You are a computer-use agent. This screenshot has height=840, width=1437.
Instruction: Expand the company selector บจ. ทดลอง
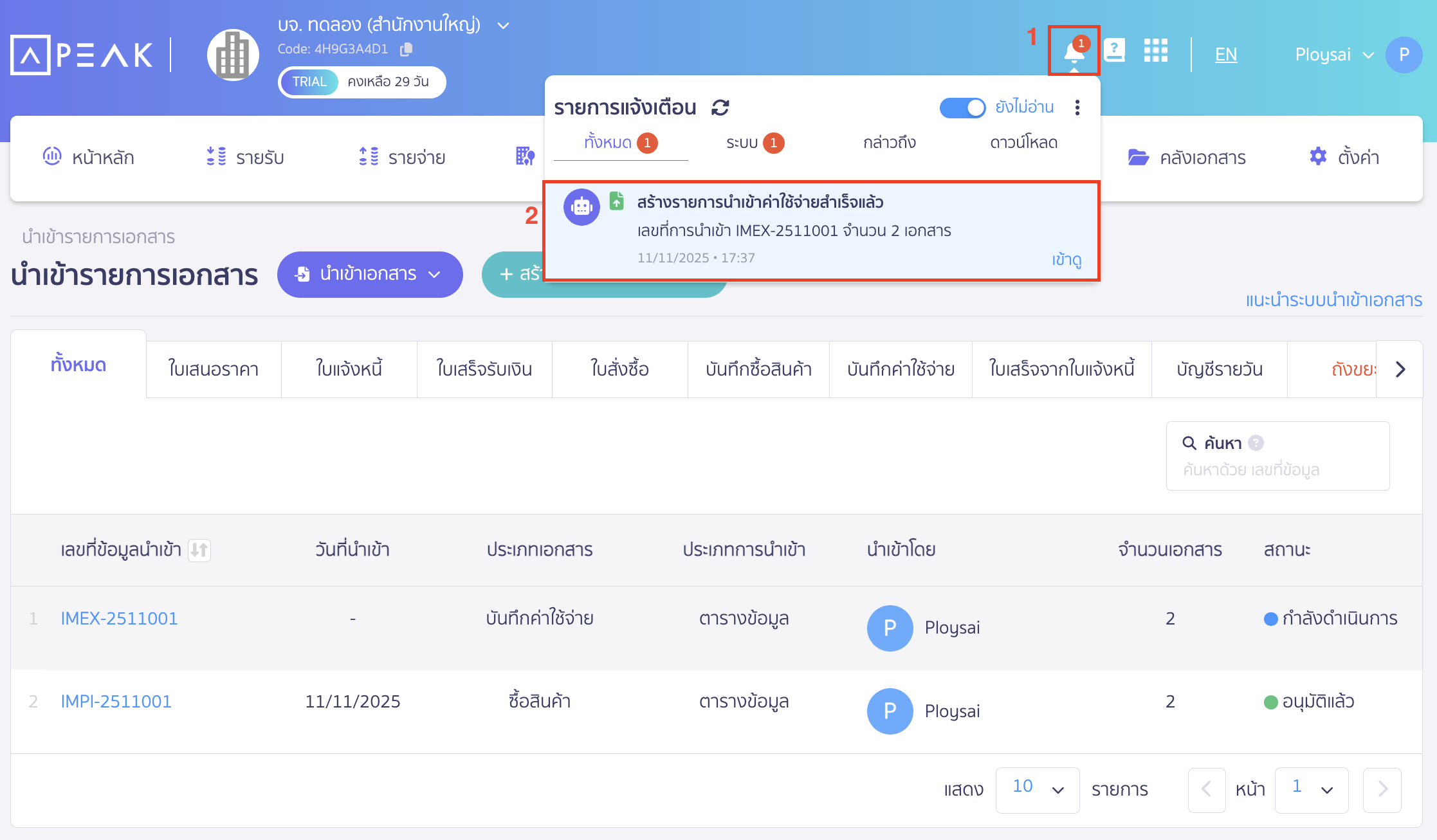[503, 25]
